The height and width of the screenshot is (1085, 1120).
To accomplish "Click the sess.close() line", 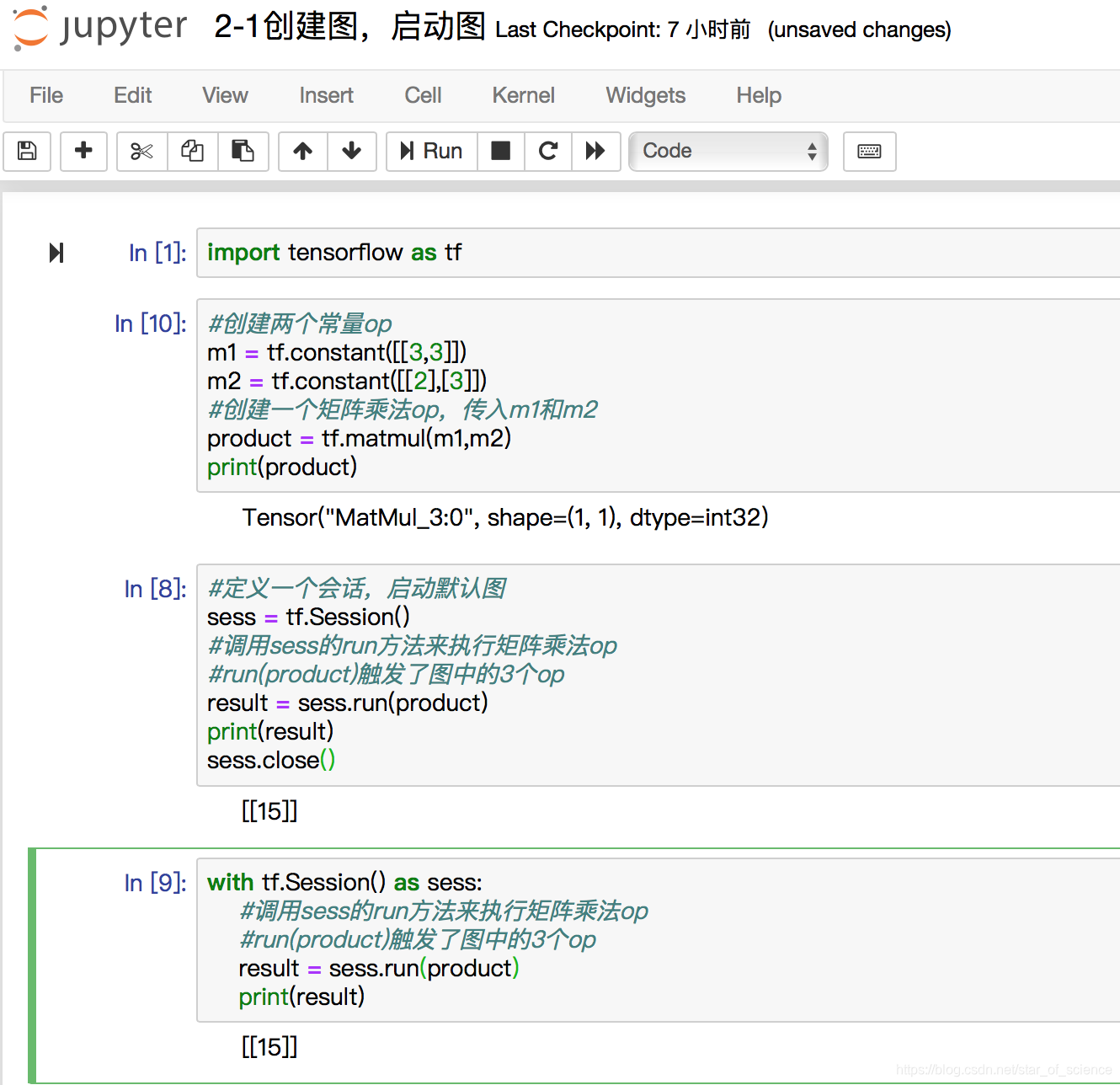I will click(x=271, y=760).
